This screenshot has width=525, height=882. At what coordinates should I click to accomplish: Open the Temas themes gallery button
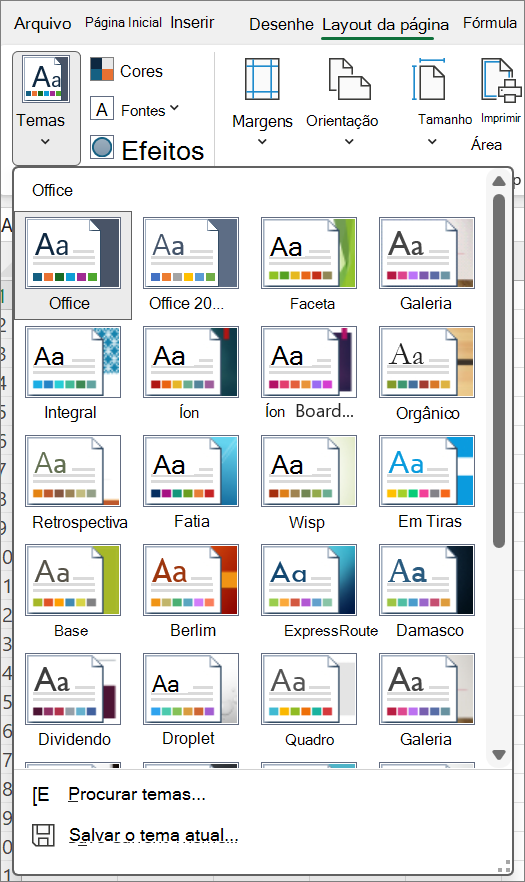pos(46,109)
